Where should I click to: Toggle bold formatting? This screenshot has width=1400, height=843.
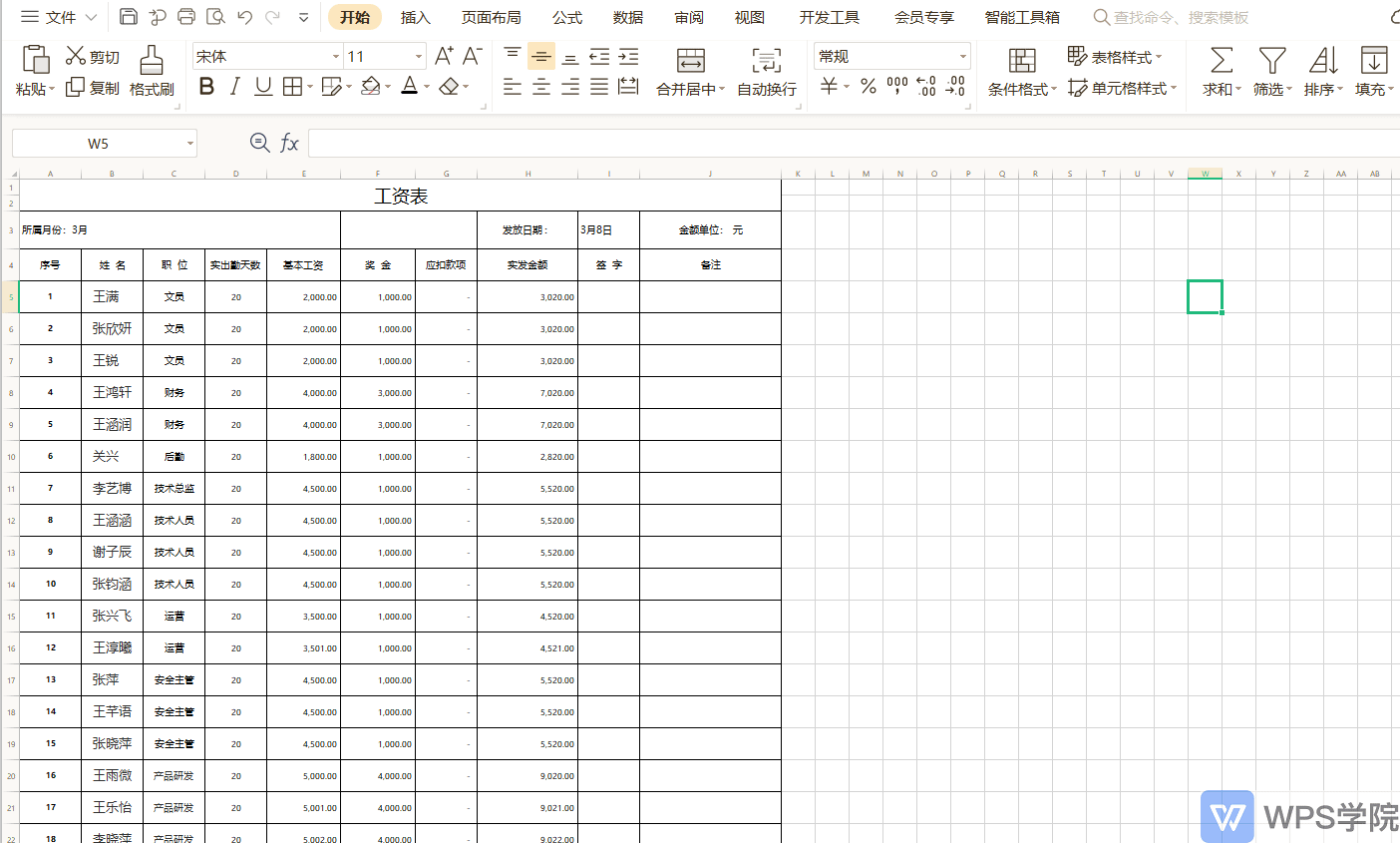(206, 87)
